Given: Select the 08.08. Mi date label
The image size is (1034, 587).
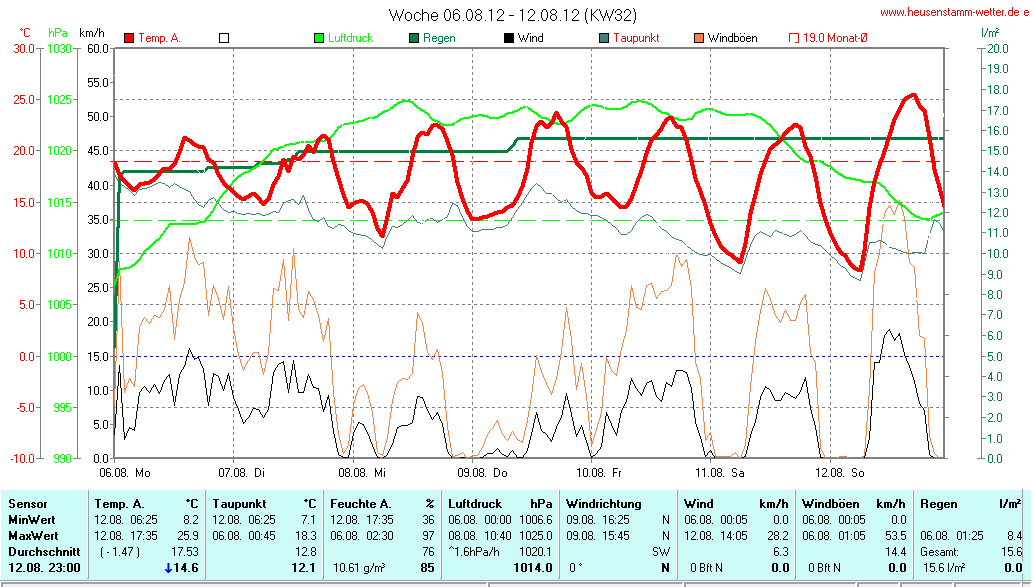Looking at the screenshot, I should pyautogui.click(x=361, y=472).
